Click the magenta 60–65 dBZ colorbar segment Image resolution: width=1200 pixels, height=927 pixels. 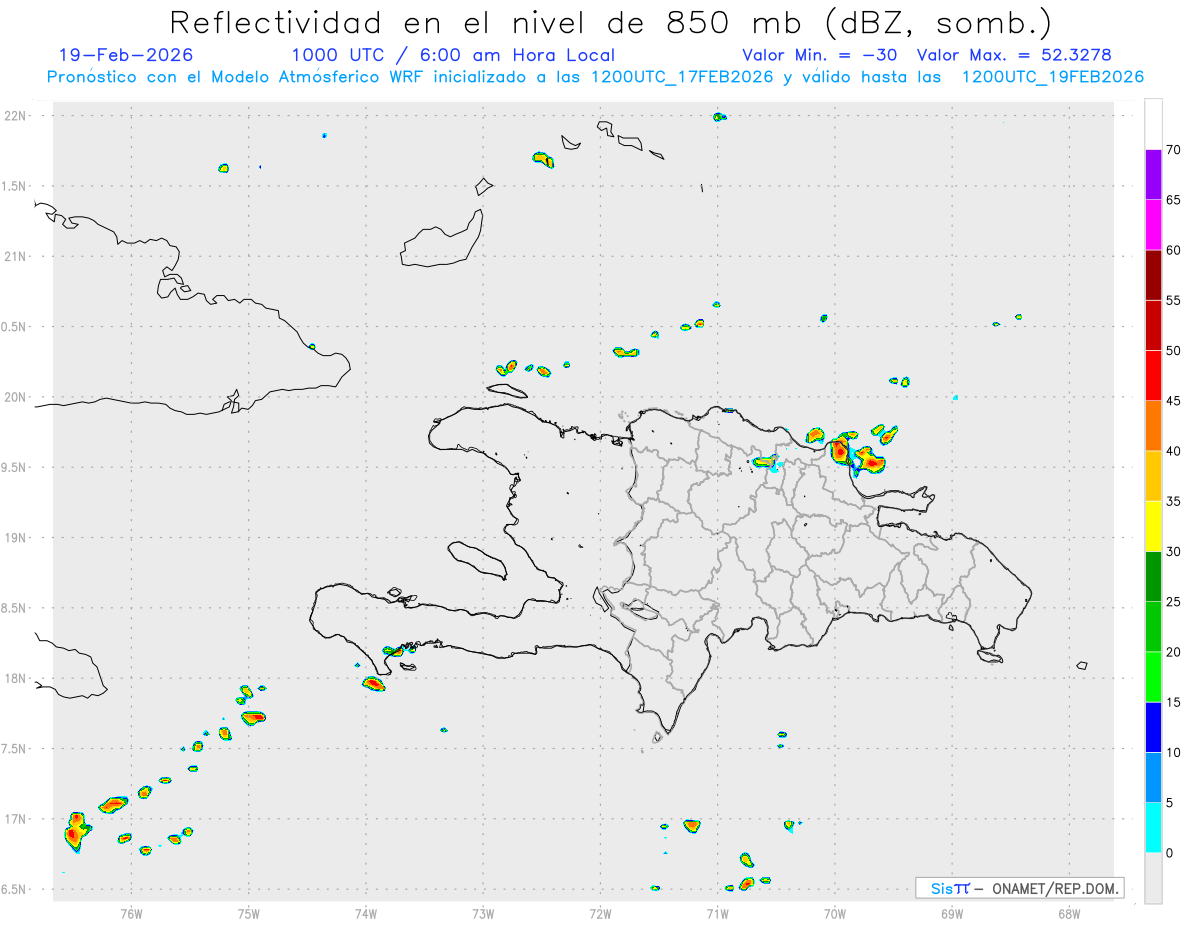[1153, 225]
